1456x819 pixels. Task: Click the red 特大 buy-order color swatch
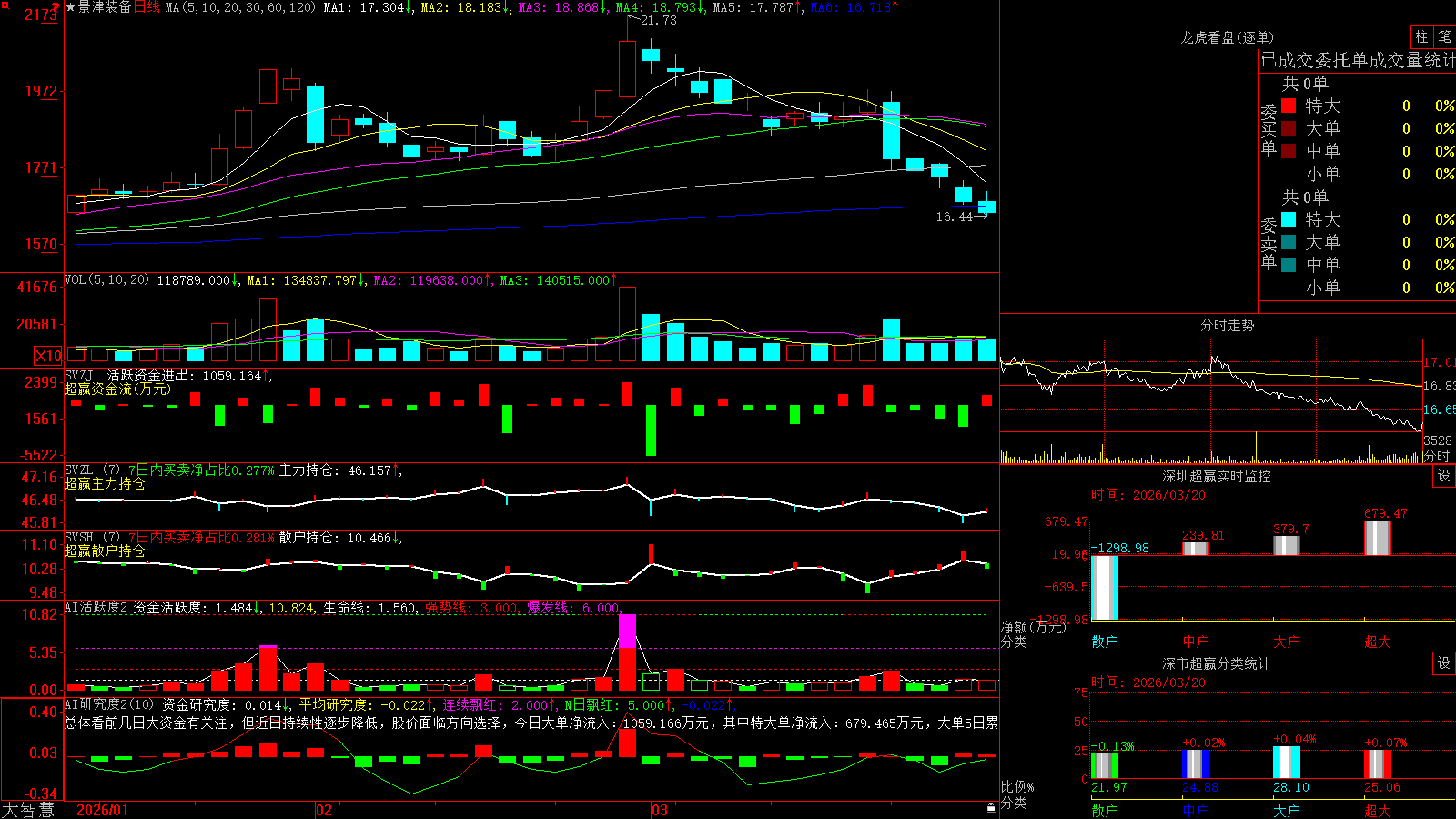1289,106
